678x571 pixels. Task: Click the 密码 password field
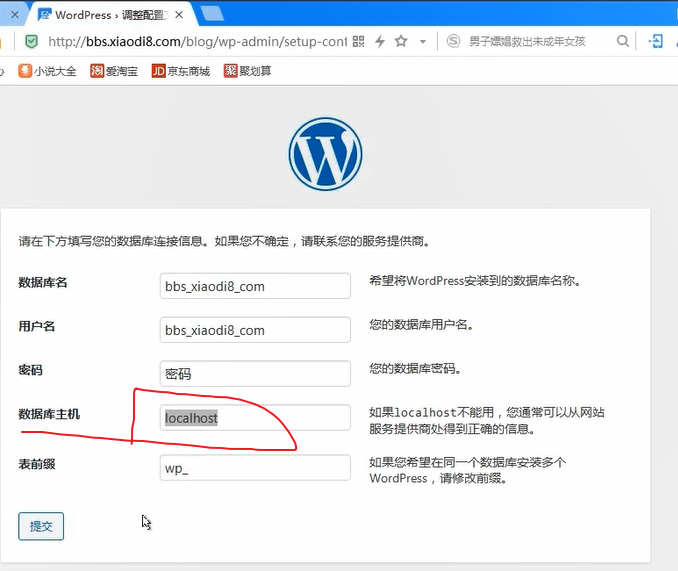(x=255, y=374)
